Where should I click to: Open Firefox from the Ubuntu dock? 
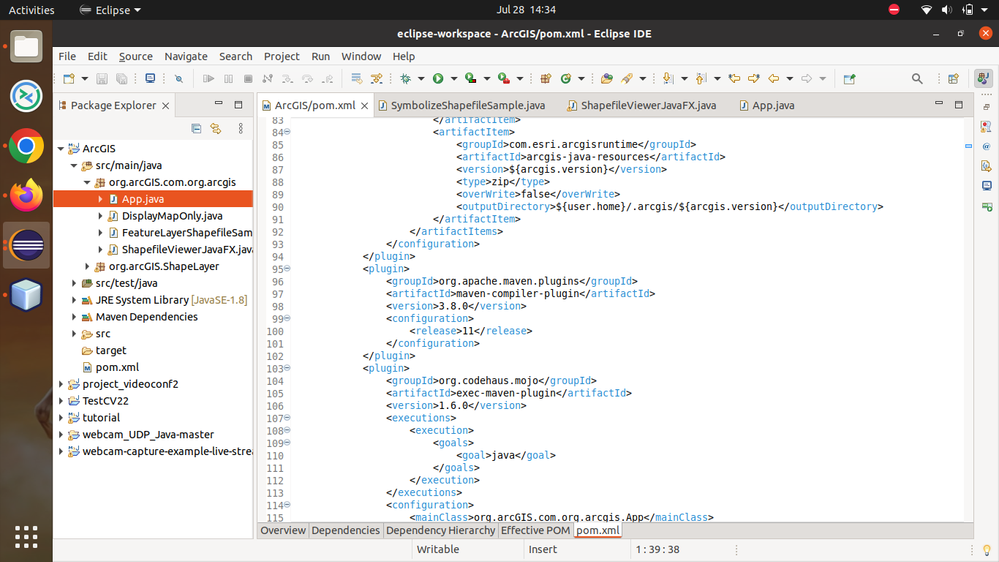pyautogui.click(x=27, y=196)
